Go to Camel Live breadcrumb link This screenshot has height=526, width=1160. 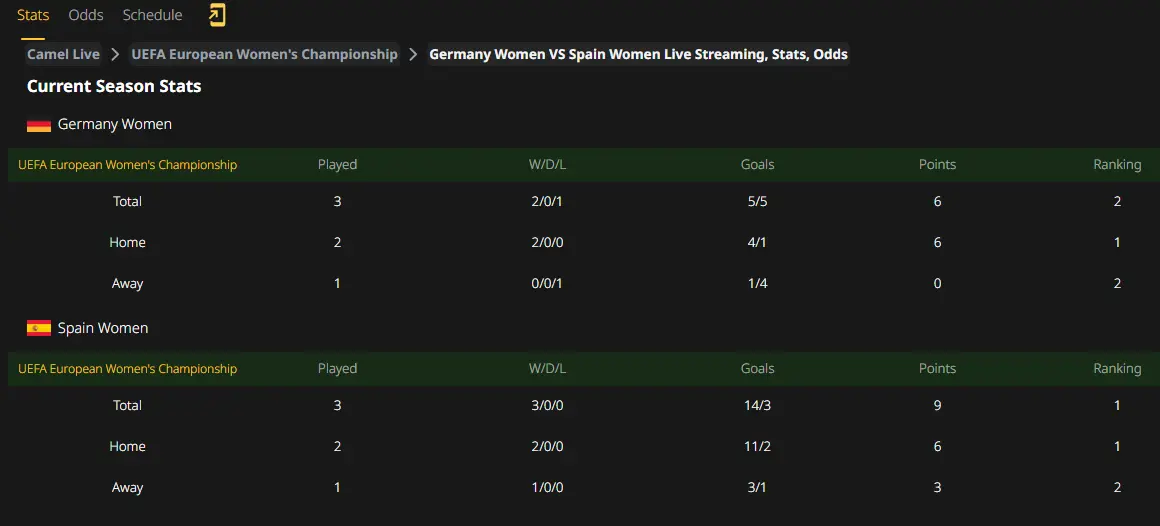pos(64,54)
